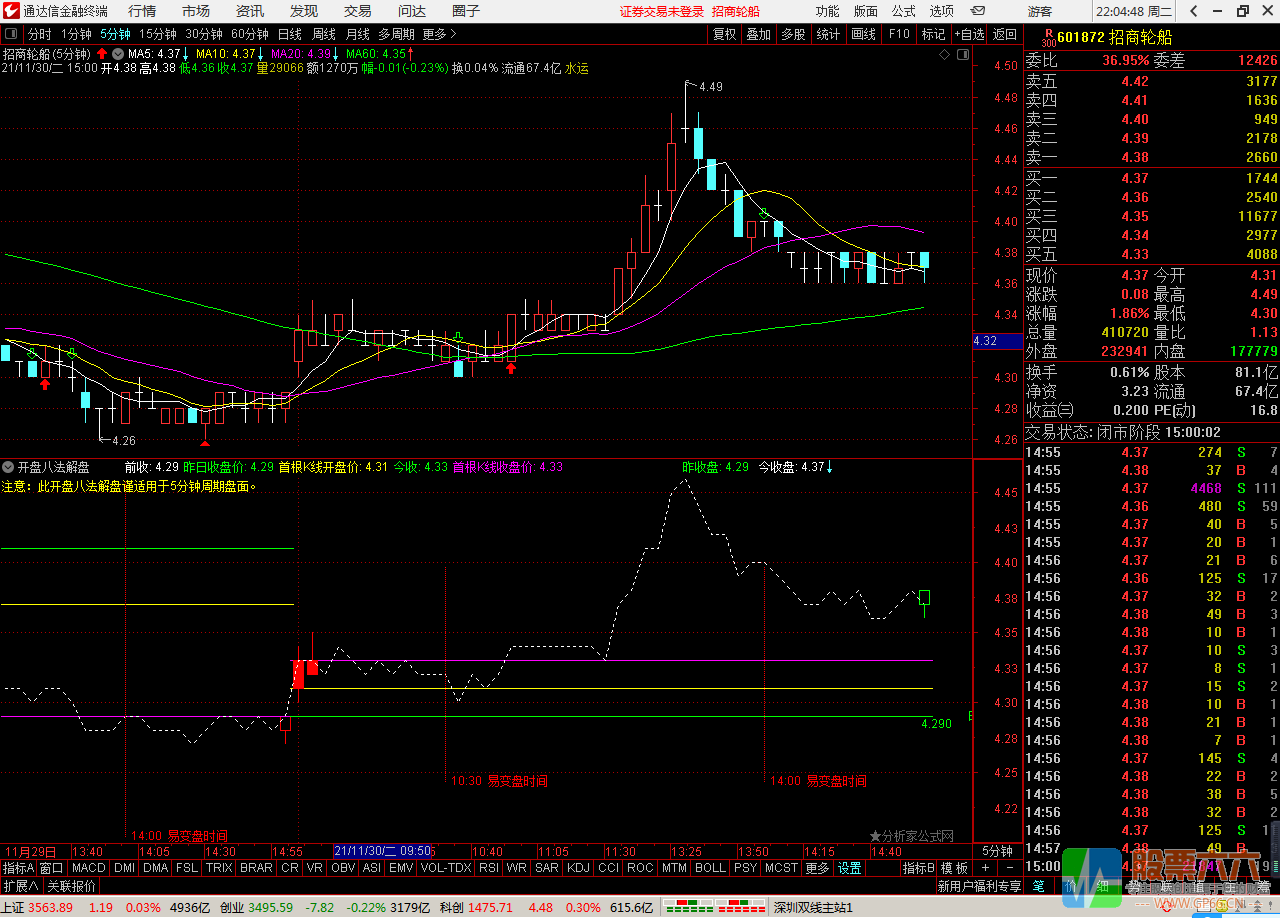Open the 资讯 menu
The height and width of the screenshot is (918, 1280).
[250, 11]
